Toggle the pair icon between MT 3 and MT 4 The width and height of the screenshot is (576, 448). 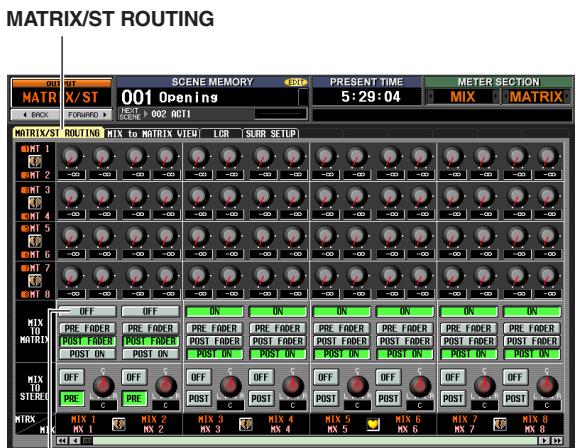click(35, 202)
